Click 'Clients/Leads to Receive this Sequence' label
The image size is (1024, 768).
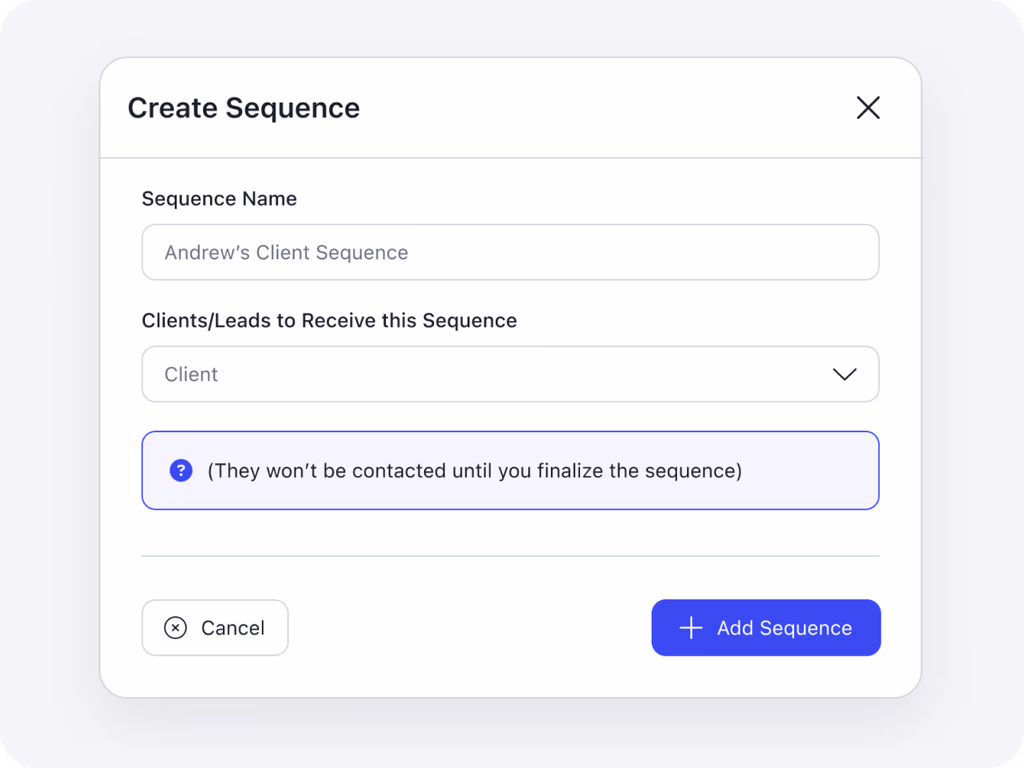329,321
